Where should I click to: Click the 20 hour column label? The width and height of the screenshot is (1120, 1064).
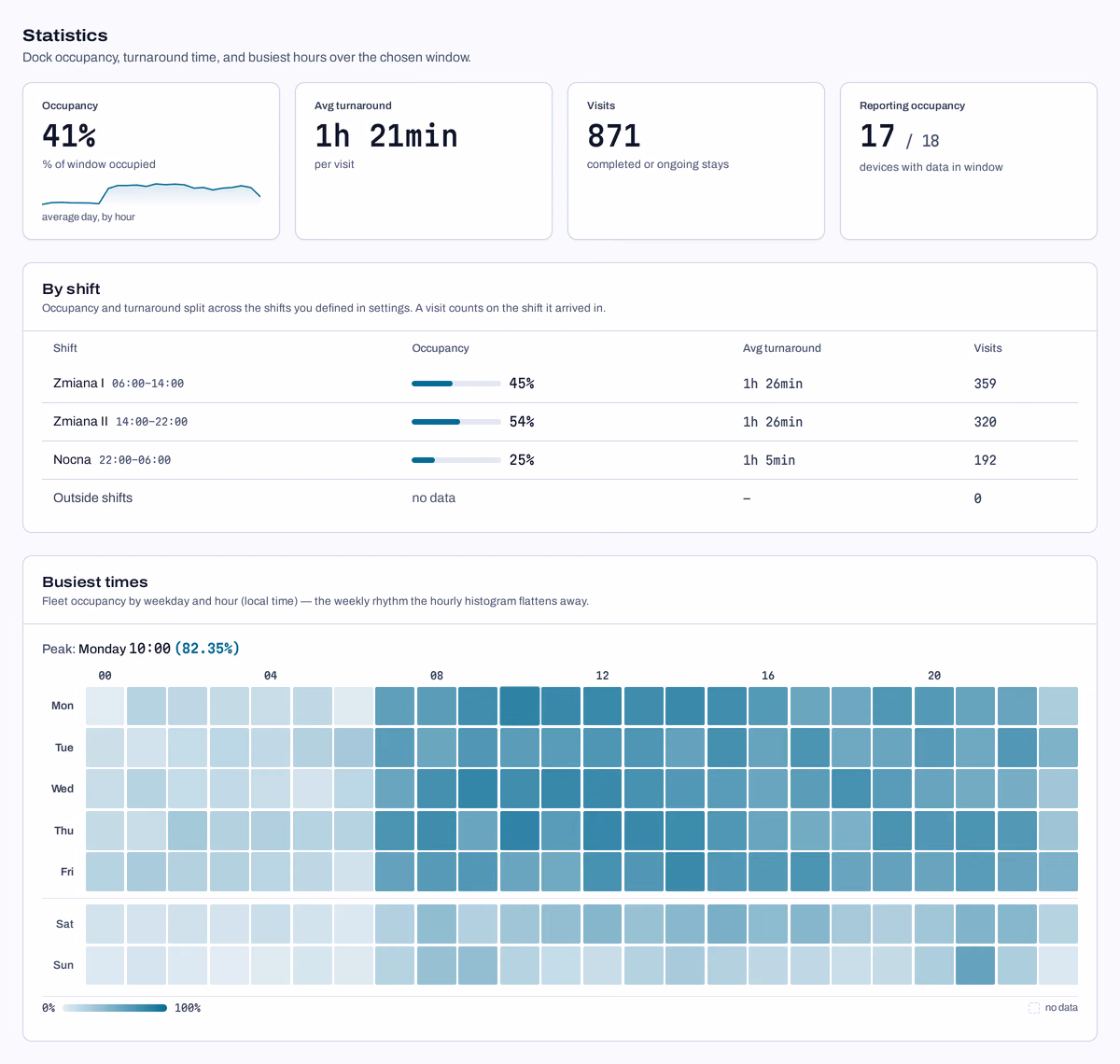pyautogui.click(x=934, y=675)
